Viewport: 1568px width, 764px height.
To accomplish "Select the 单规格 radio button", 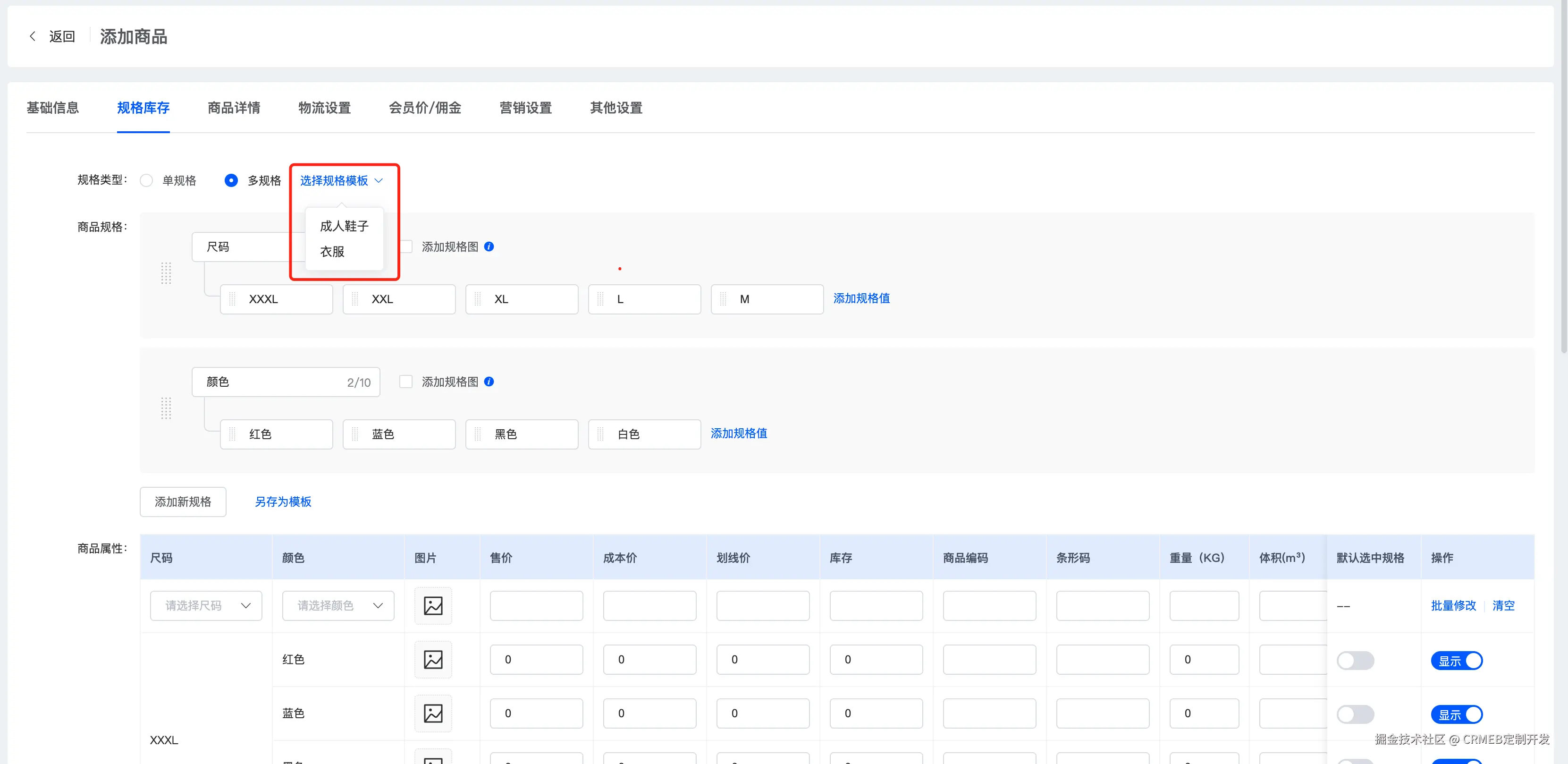I will pos(146,181).
